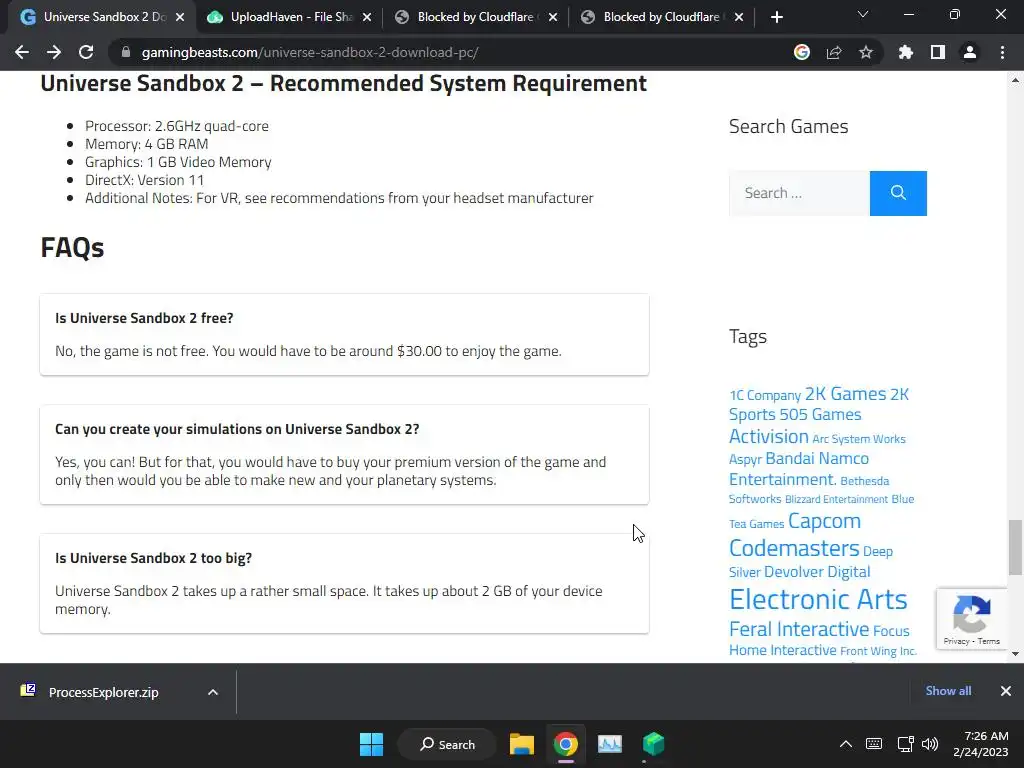Screen dimensions: 1024x768
Task: Open the Aspyr tag
Action: pos(745,459)
